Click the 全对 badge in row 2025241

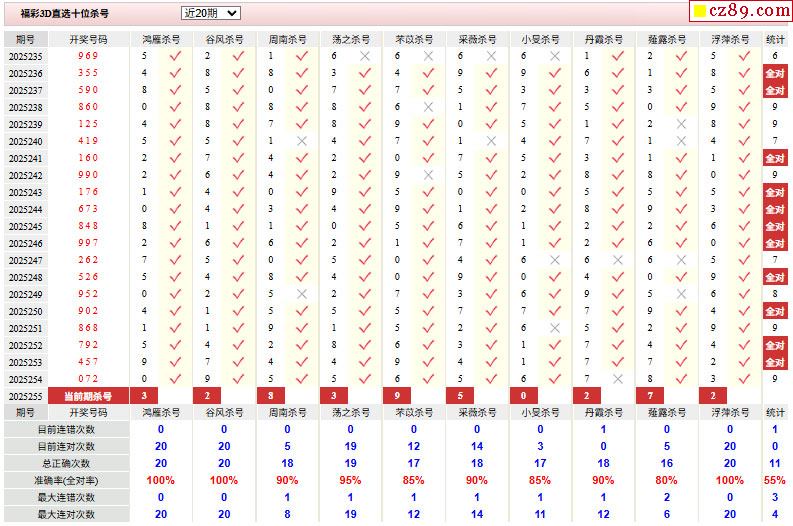pyautogui.click(x=775, y=158)
